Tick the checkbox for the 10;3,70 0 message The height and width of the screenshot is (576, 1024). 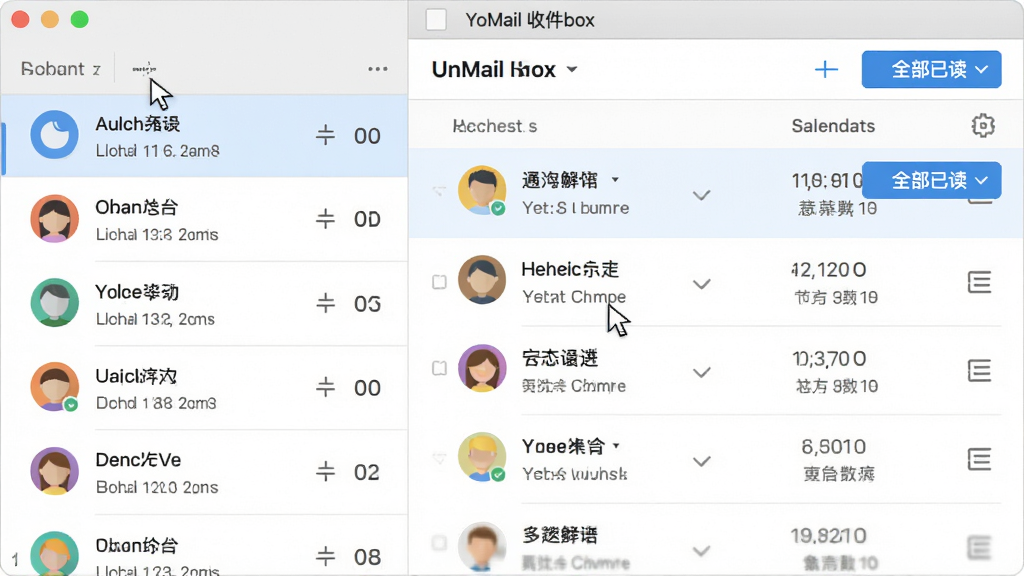point(440,368)
